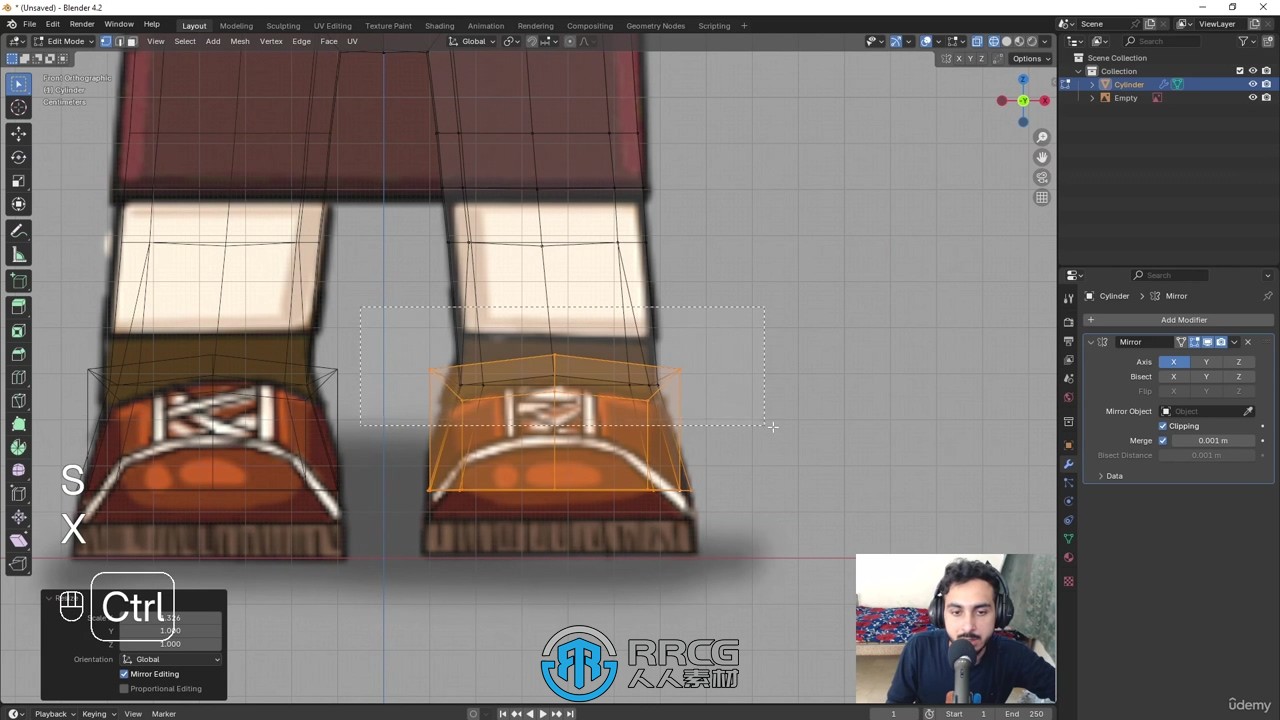Viewport: 1280px width, 720px height.
Task: Hide Cylinder object in viewport
Action: pos(1252,84)
